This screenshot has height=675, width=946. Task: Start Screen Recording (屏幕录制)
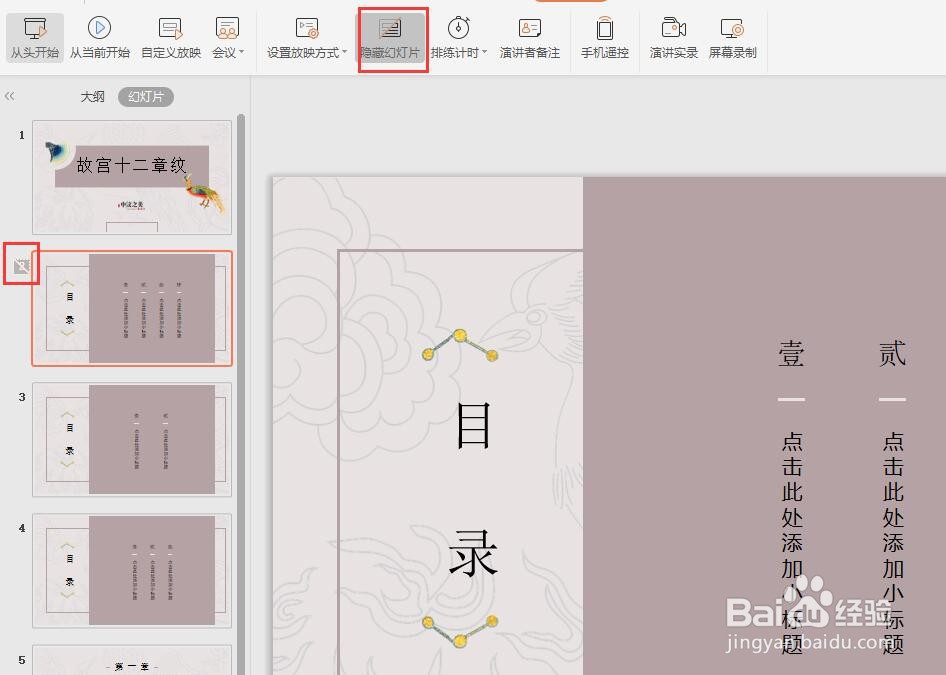click(x=732, y=37)
